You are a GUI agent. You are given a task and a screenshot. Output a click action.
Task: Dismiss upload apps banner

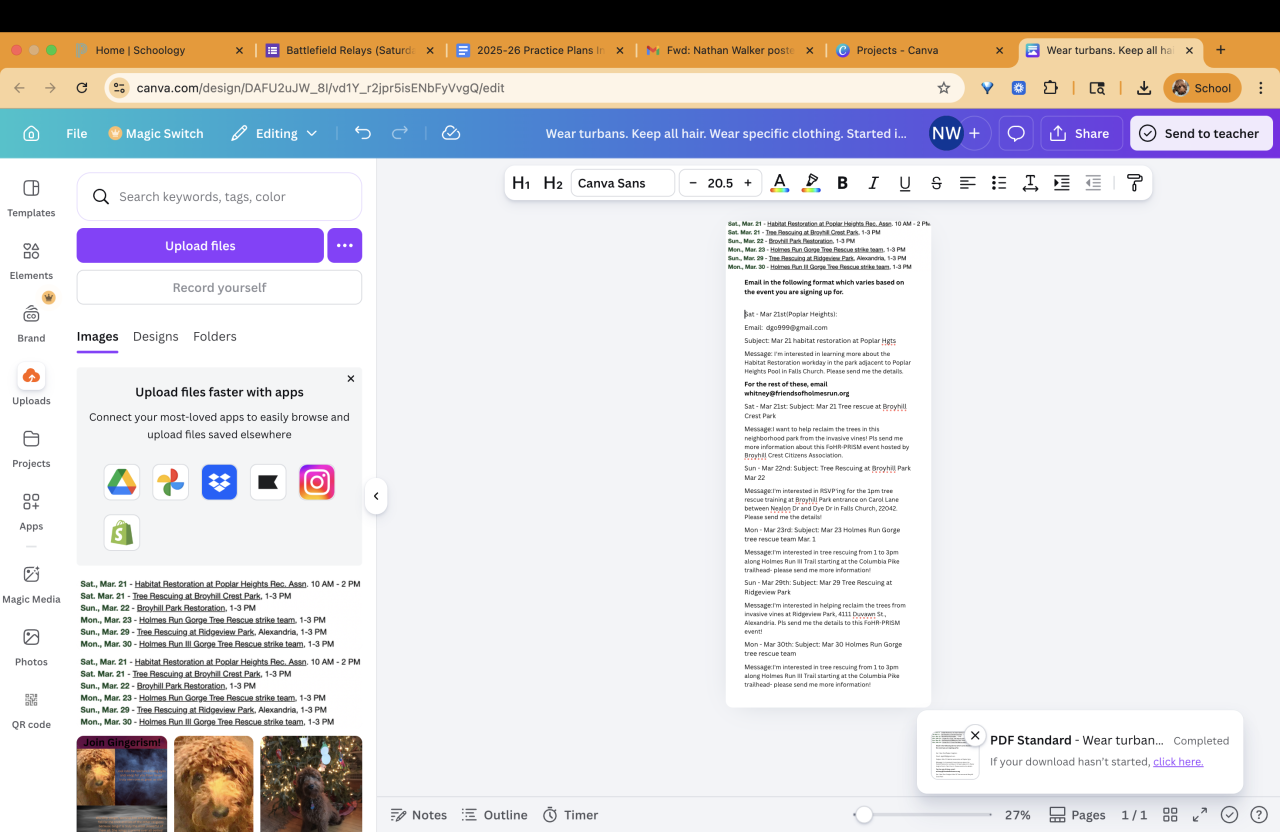[351, 379]
